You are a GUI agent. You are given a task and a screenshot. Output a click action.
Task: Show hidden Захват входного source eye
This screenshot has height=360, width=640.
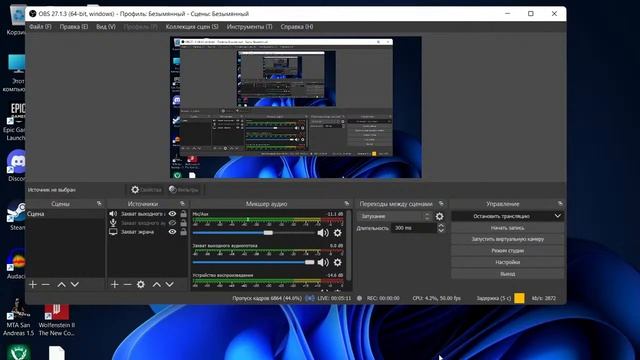pos(172,223)
